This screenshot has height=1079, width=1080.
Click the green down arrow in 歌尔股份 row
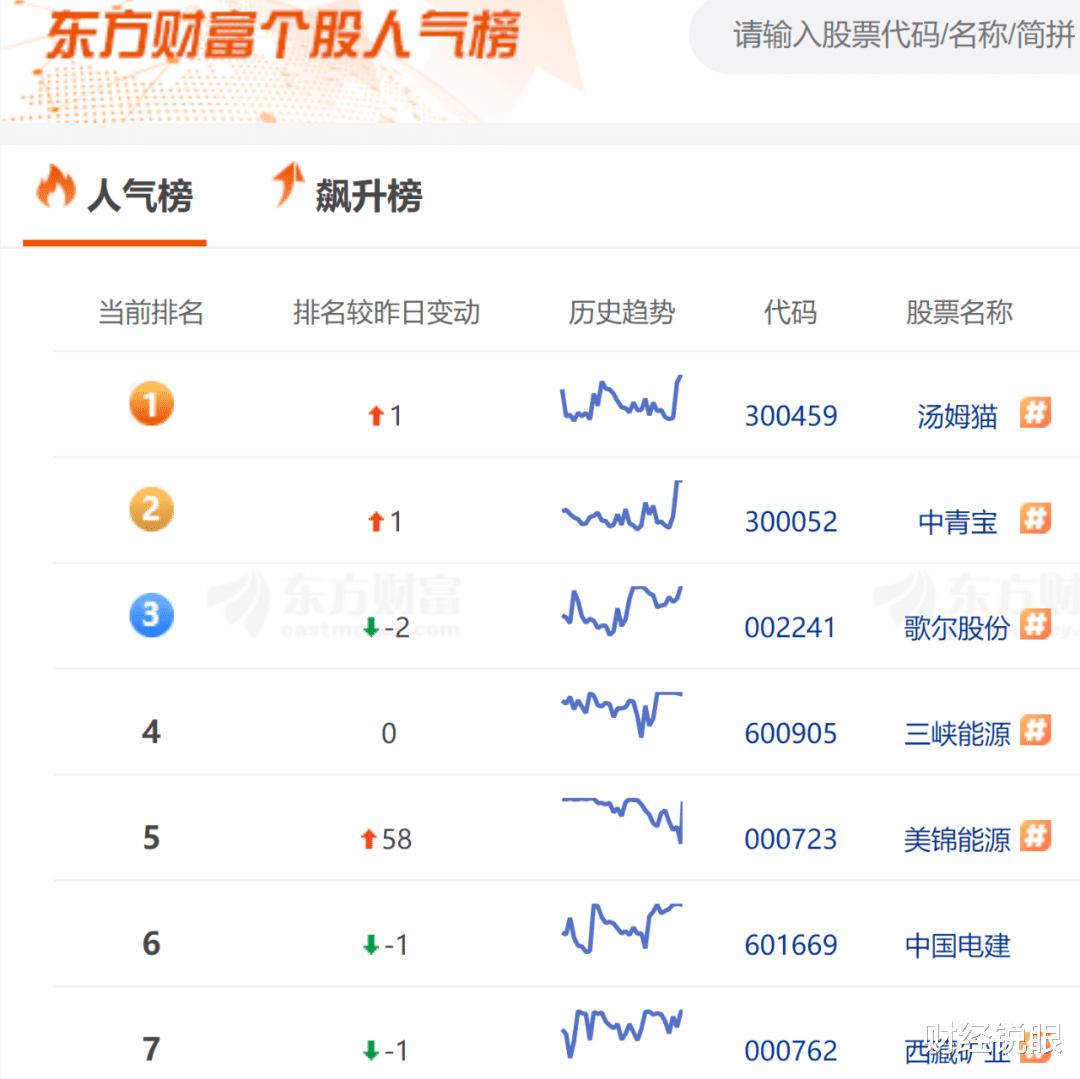(371, 627)
